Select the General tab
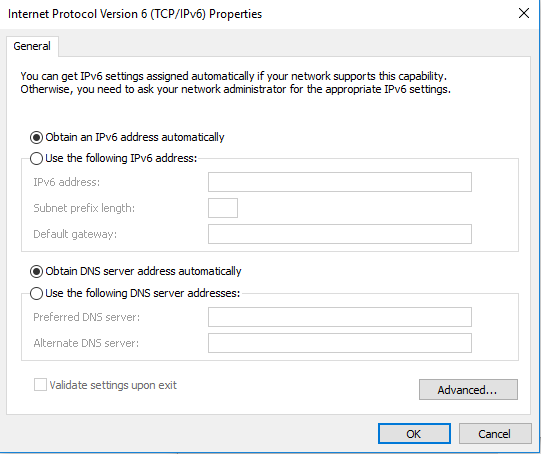The width and height of the screenshot is (541, 454). coord(32,46)
